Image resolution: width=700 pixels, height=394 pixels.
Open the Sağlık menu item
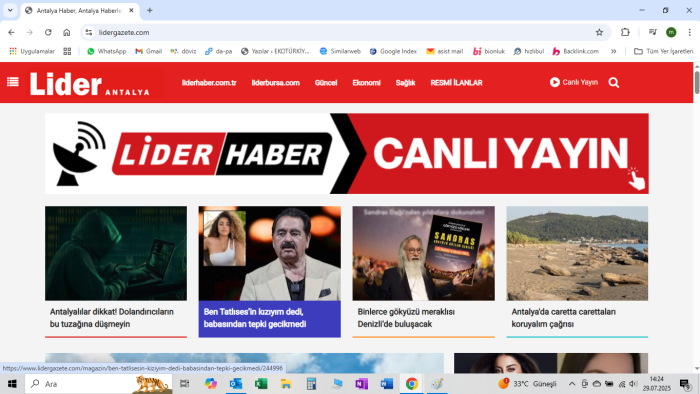coord(405,83)
